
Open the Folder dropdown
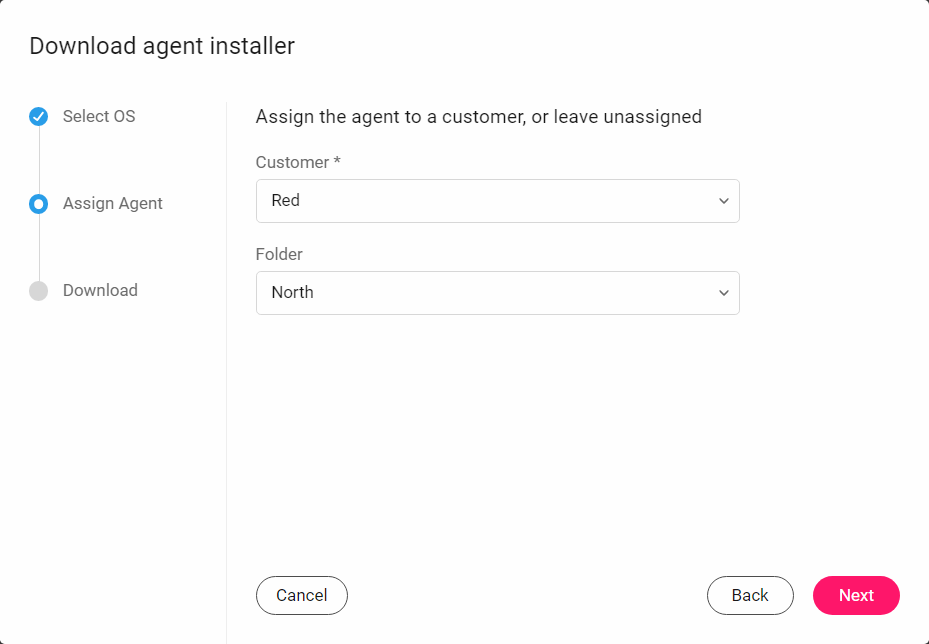pos(498,293)
